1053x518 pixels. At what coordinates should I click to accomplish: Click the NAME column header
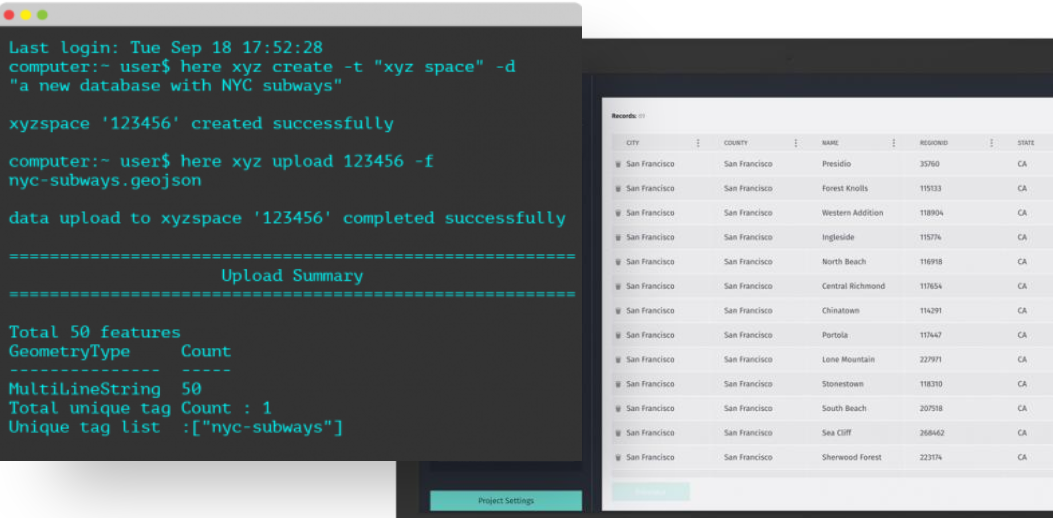tap(830, 143)
